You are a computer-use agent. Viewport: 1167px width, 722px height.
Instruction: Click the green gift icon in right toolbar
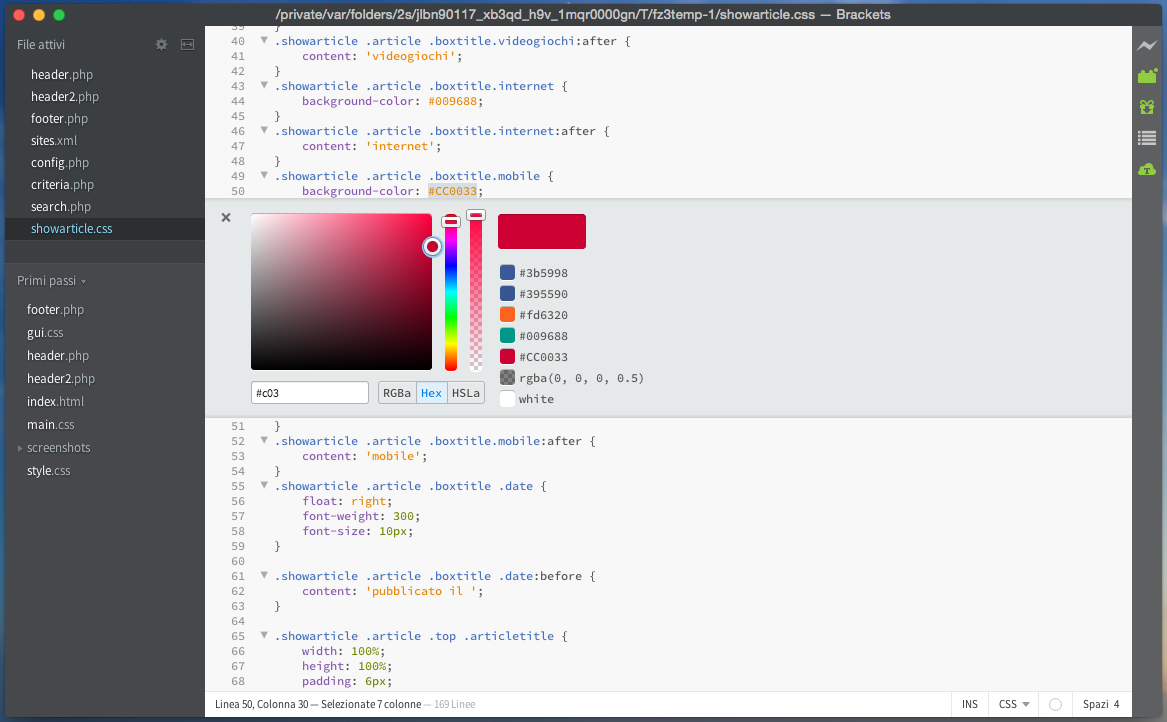[x=1147, y=107]
